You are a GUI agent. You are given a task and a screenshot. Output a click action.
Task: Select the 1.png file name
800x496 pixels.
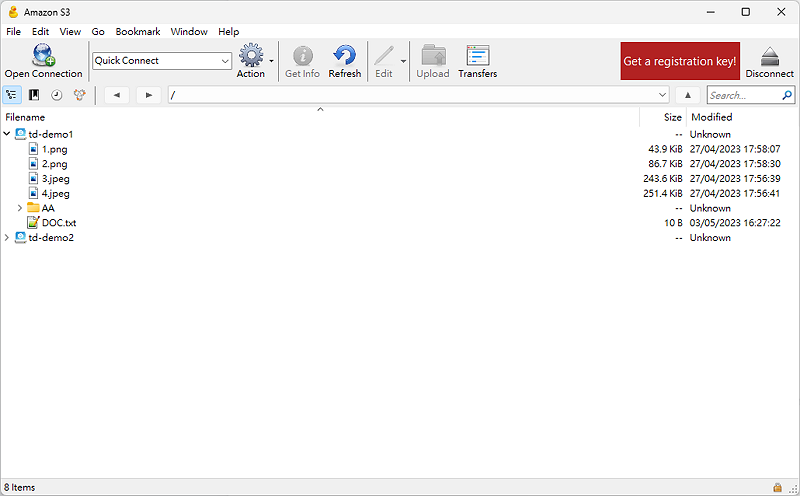click(x=55, y=149)
